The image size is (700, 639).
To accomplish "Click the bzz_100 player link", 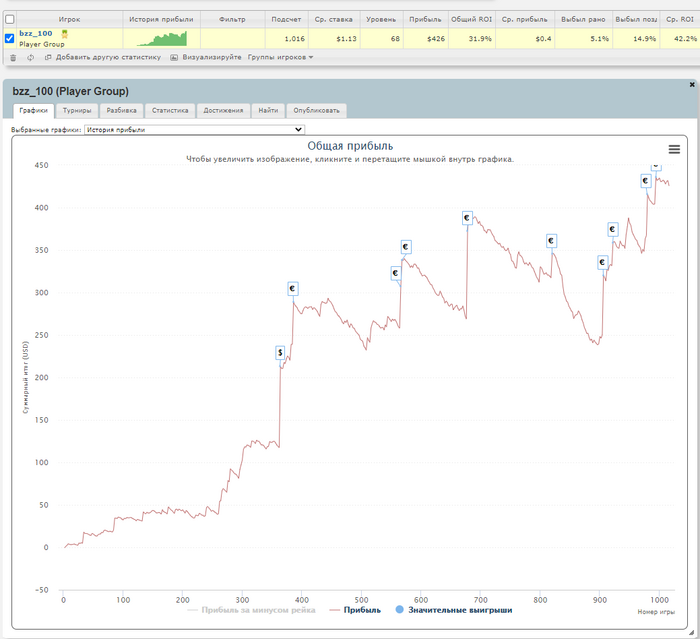I will coord(36,33).
